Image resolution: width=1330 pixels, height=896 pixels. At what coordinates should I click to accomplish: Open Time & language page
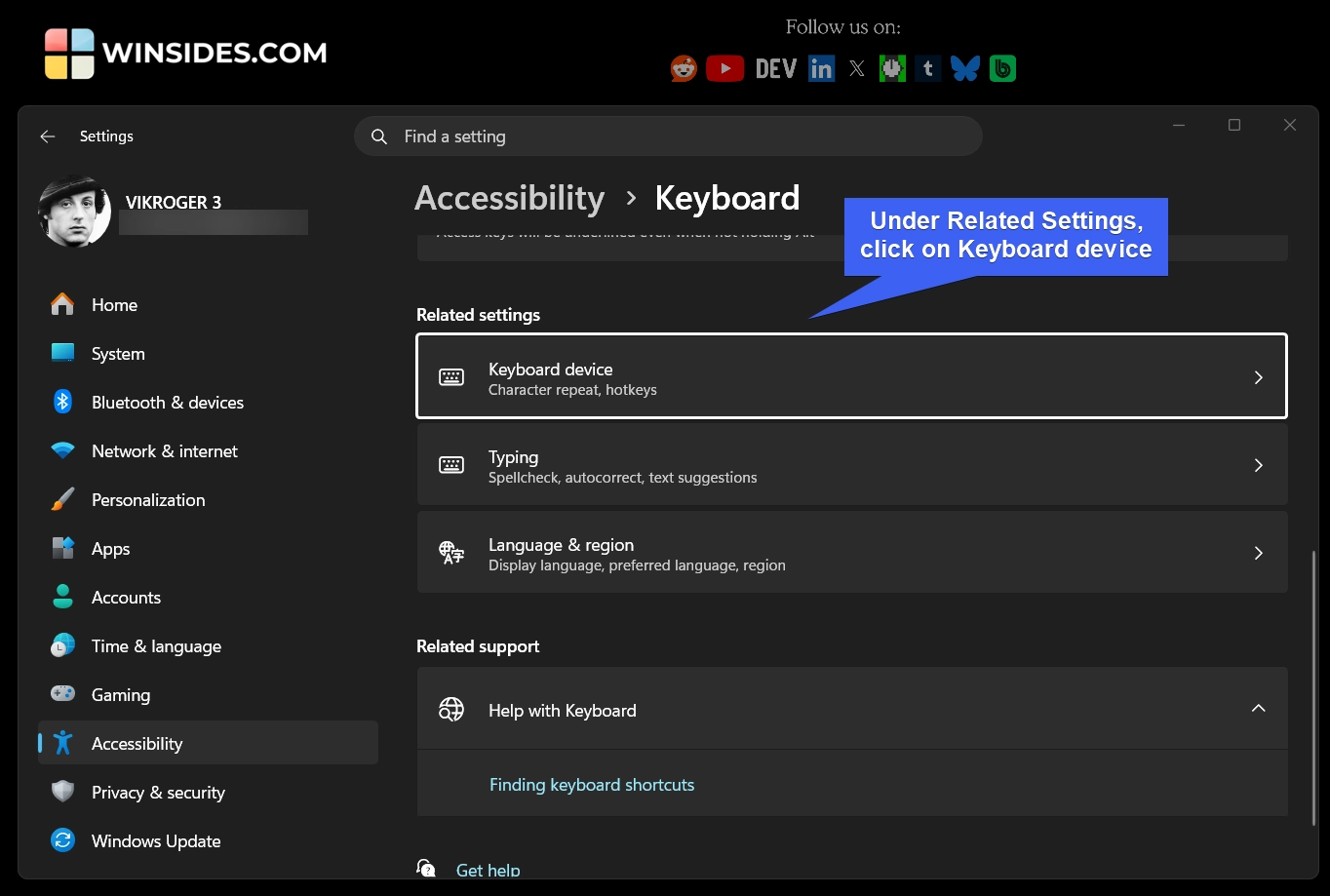pyautogui.click(x=208, y=645)
